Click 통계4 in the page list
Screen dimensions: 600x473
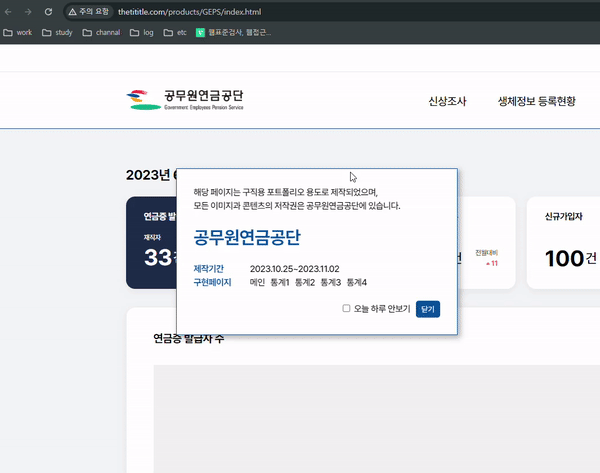click(357, 282)
